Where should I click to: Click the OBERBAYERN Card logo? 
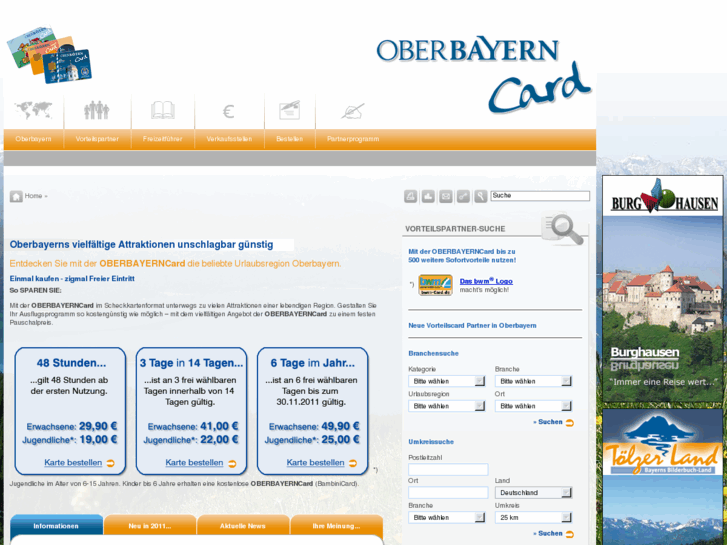tap(484, 74)
